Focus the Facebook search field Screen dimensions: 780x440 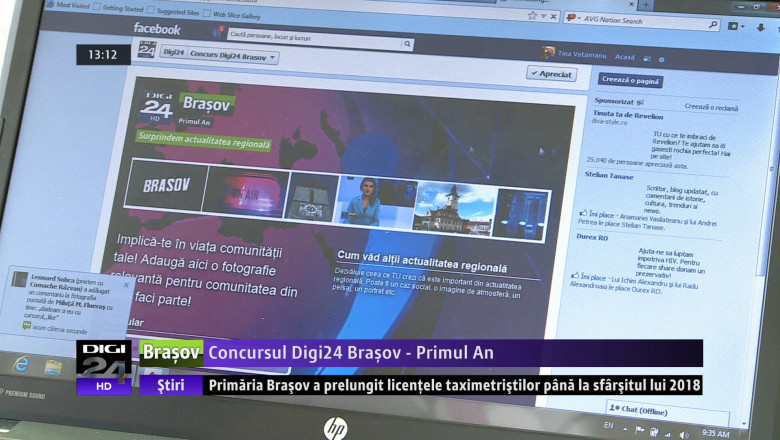click(x=315, y=39)
